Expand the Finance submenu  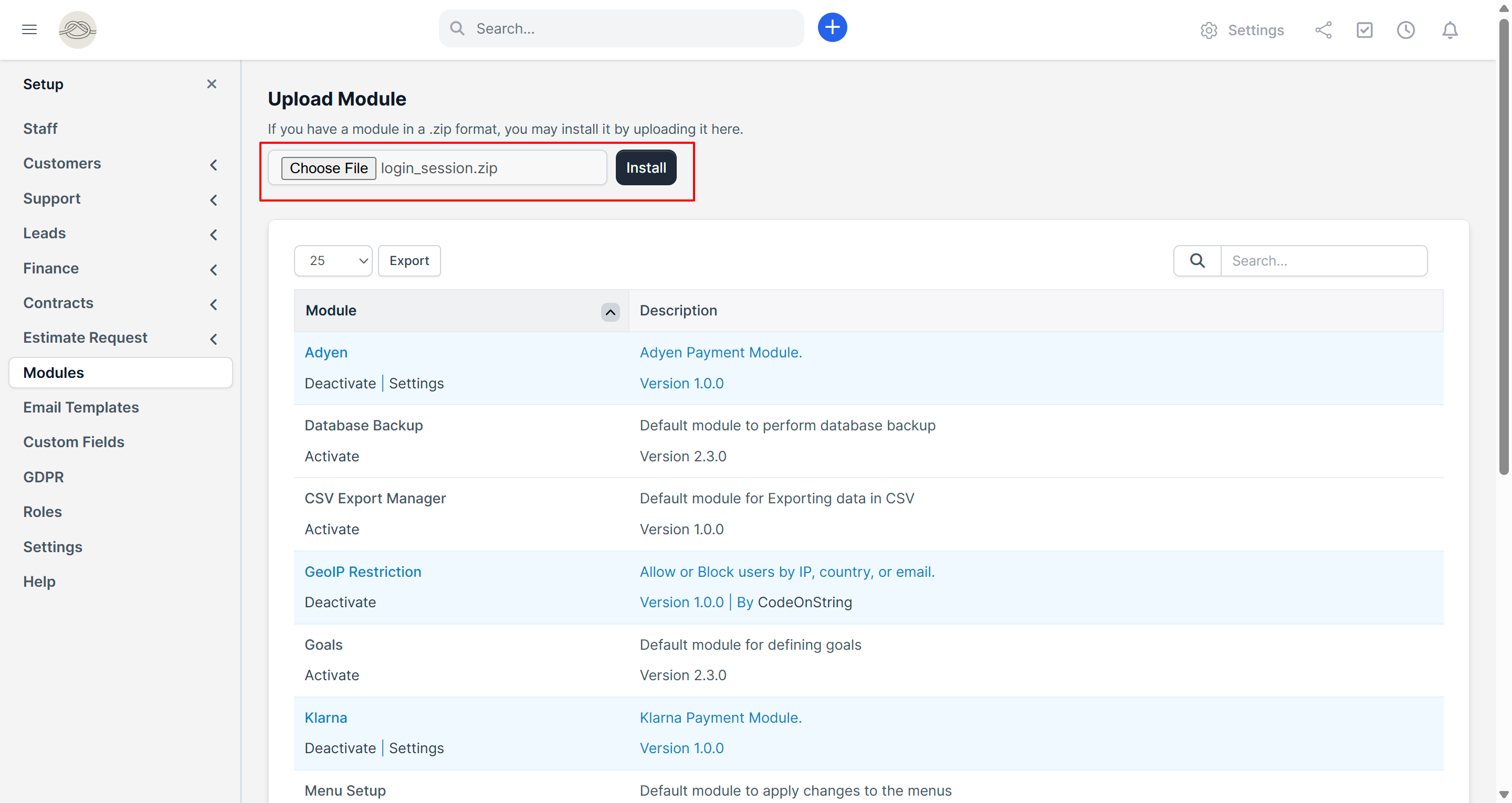(213, 269)
